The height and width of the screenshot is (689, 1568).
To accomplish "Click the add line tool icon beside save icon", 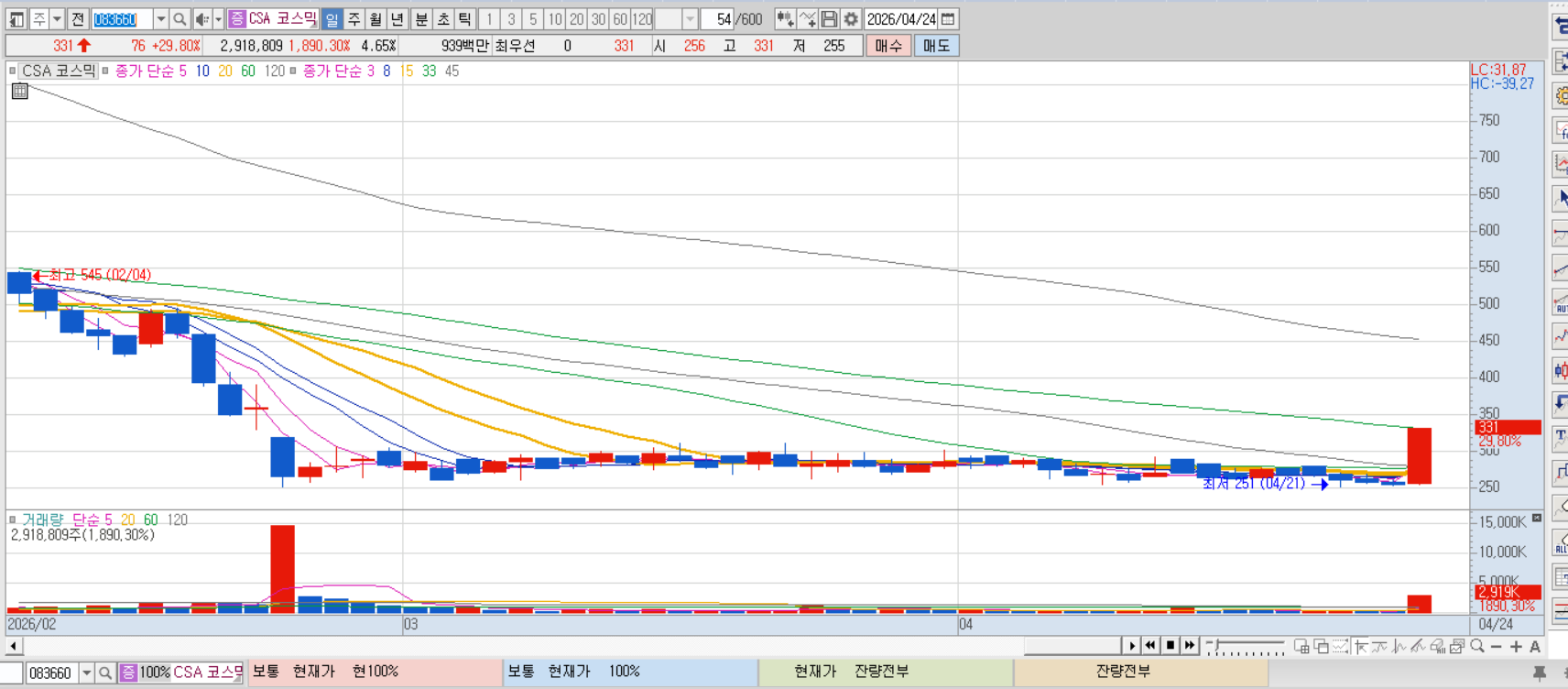I will (x=807, y=19).
